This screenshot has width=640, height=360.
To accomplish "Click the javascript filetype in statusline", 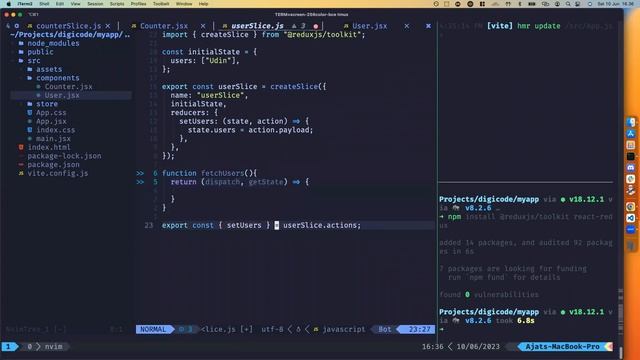I will (344, 329).
